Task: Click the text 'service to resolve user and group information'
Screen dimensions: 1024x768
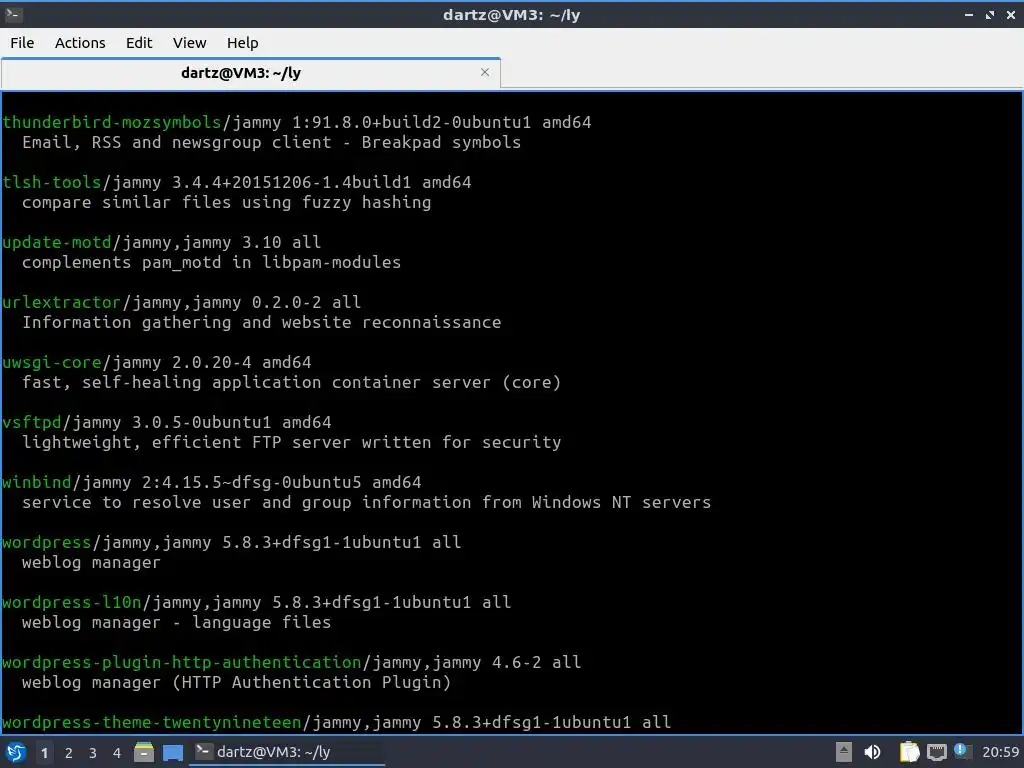Action: [246, 503]
